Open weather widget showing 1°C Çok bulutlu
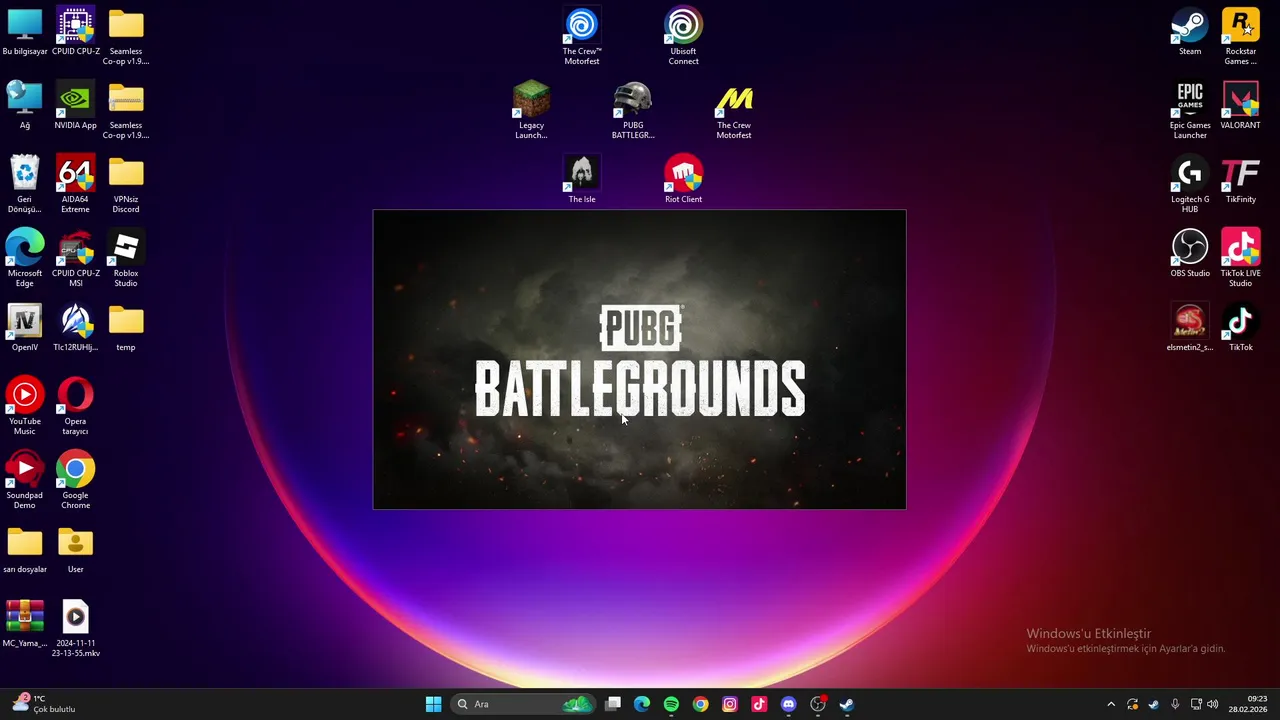Image resolution: width=1280 pixels, height=720 pixels. 45,704
